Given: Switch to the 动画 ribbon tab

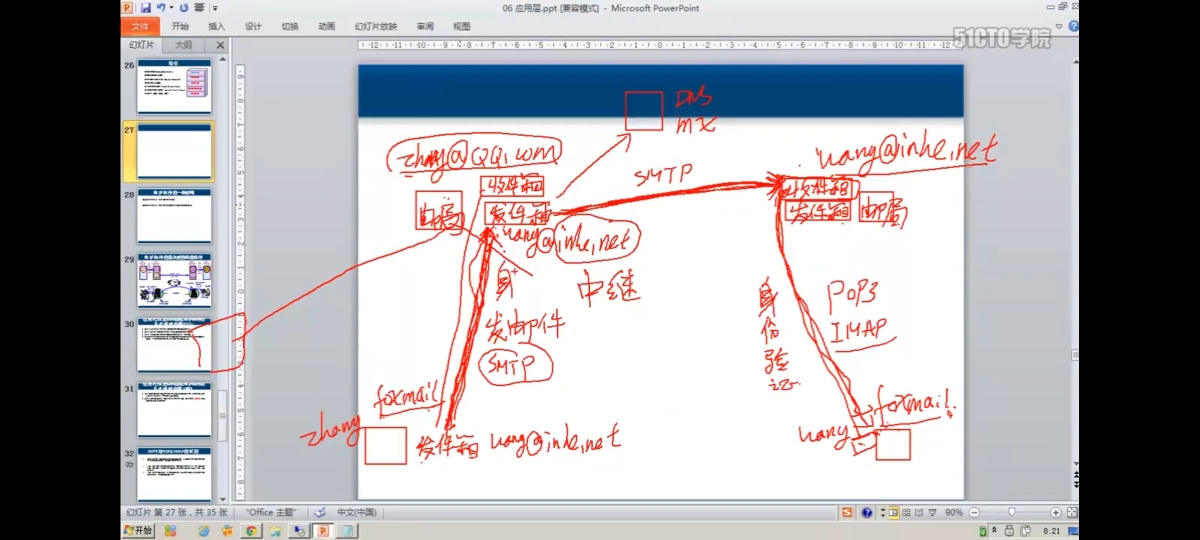Looking at the screenshot, I should 326,26.
